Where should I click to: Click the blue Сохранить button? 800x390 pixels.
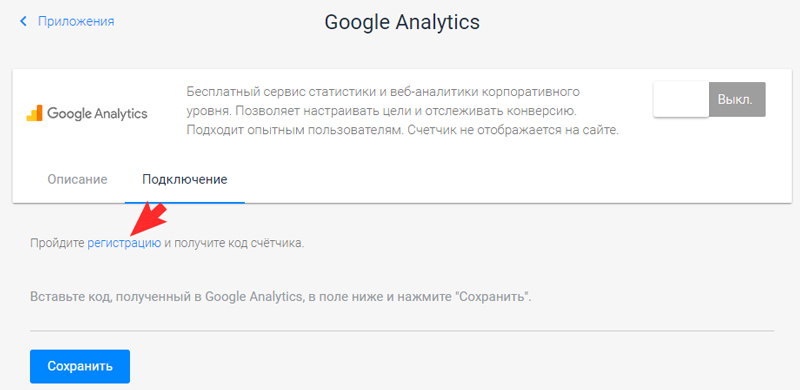(80, 367)
